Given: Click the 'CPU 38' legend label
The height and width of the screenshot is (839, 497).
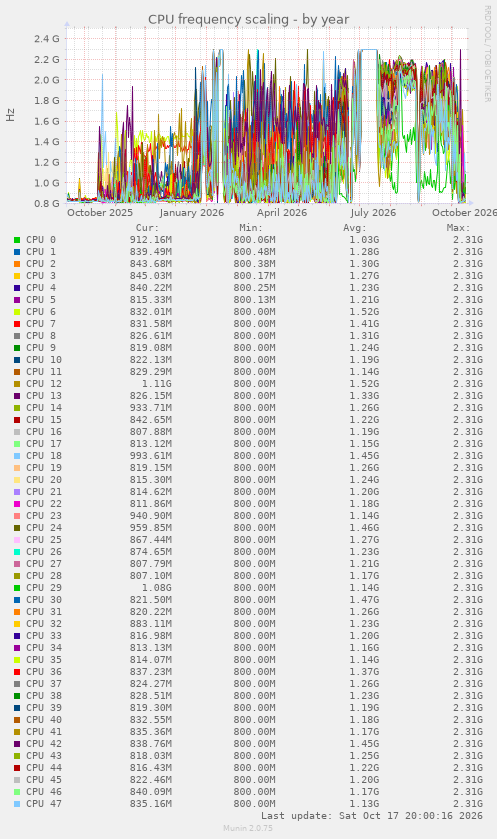Looking at the screenshot, I should (44, 695).
